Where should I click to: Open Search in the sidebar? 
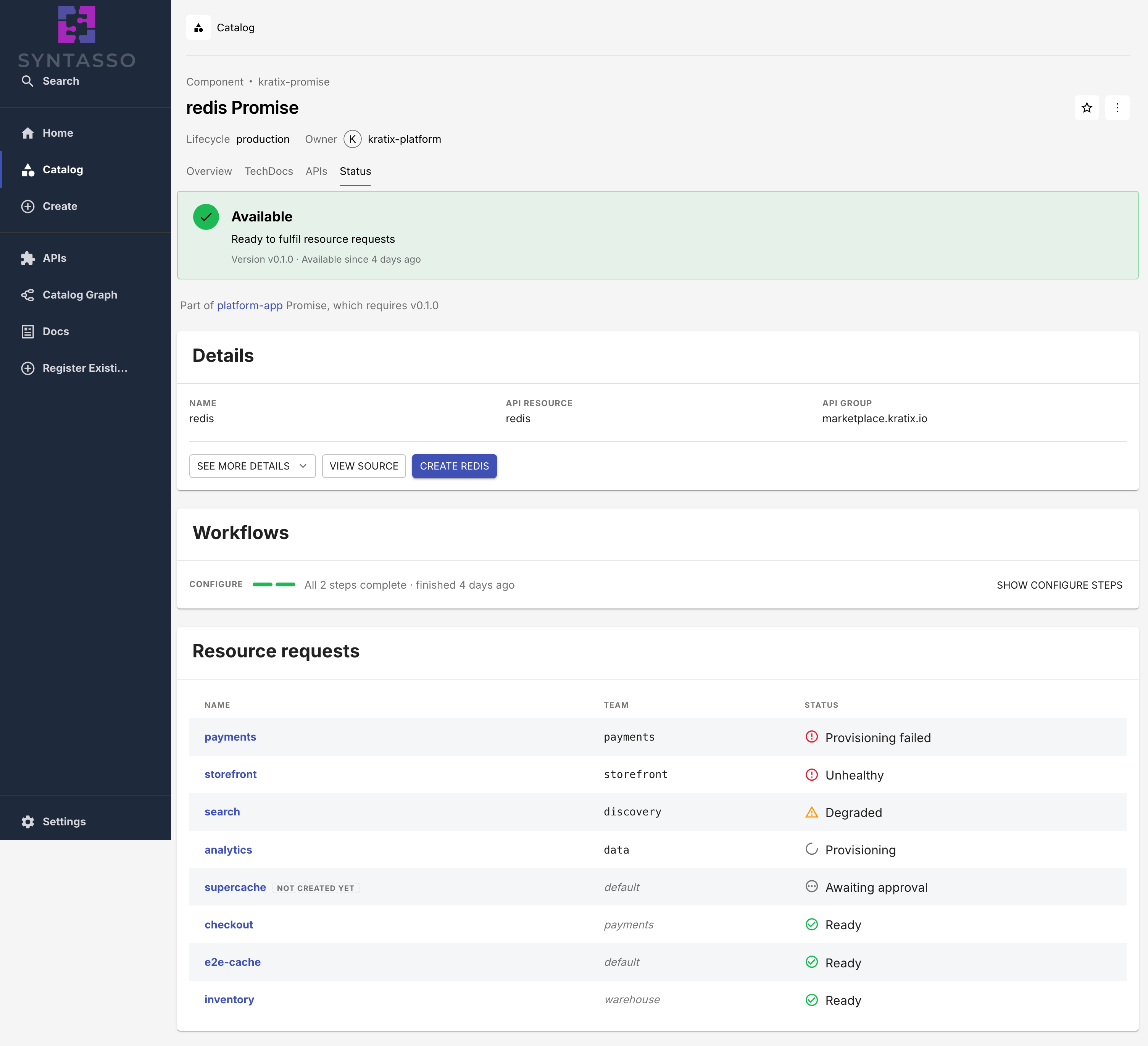tap(50, 81)
